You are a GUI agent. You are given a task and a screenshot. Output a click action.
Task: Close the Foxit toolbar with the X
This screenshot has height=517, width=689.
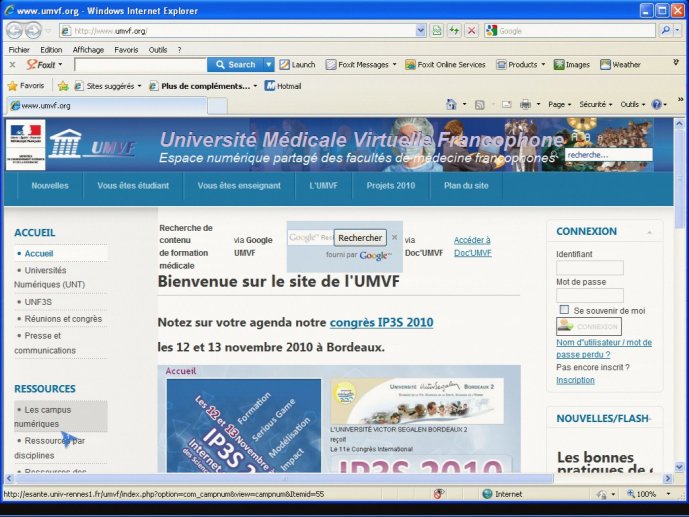(12, 65)
